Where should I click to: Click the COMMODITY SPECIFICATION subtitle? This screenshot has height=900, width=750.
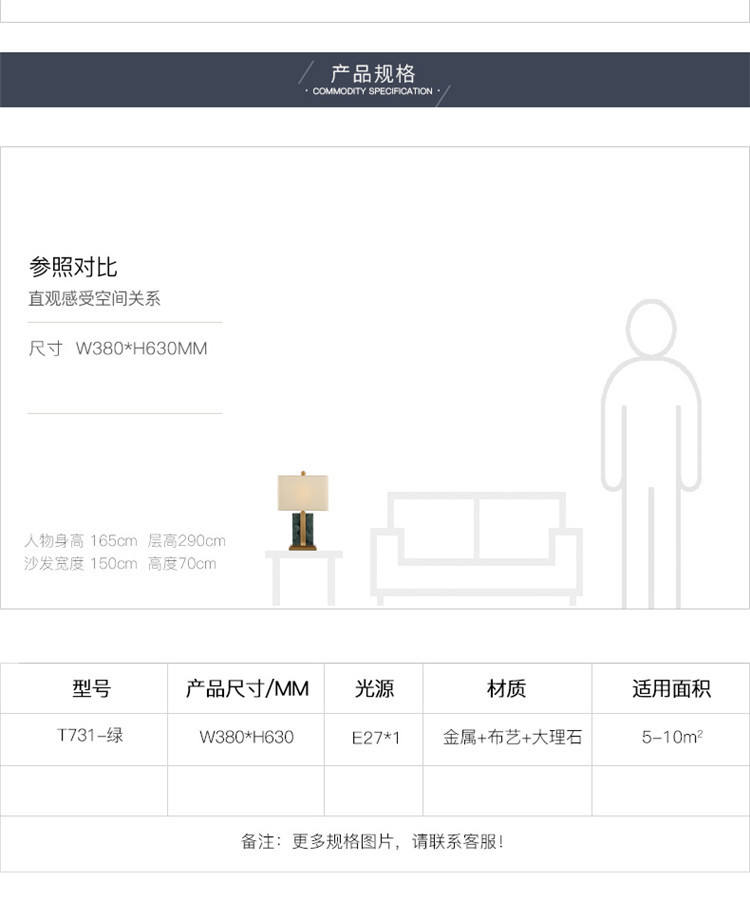[373, 91]
